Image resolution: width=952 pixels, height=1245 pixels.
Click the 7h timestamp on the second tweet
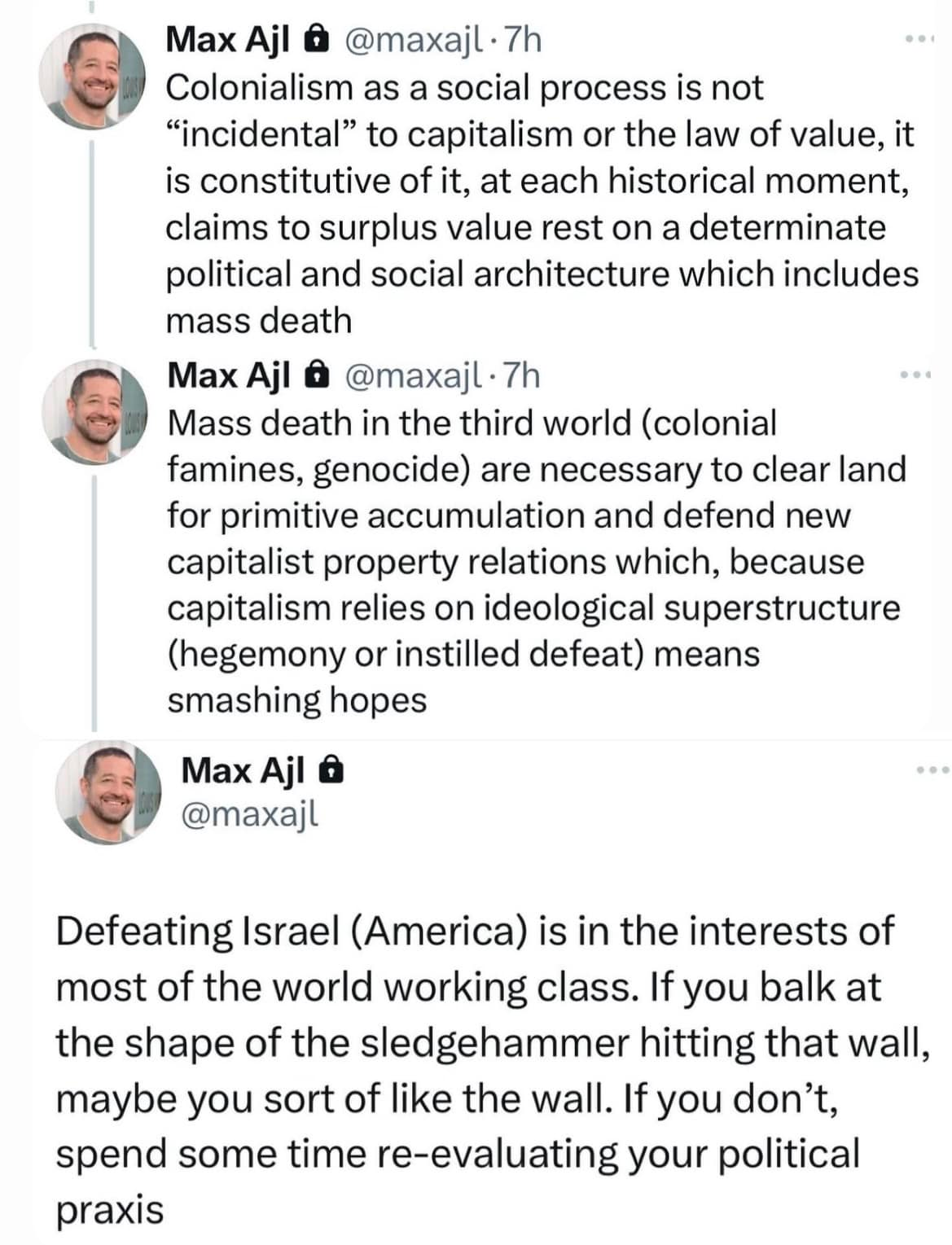tap(522, 375)
